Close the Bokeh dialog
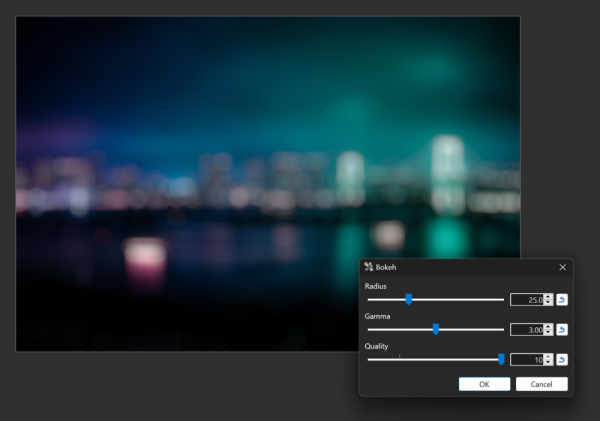 click(x=562, y=267)
